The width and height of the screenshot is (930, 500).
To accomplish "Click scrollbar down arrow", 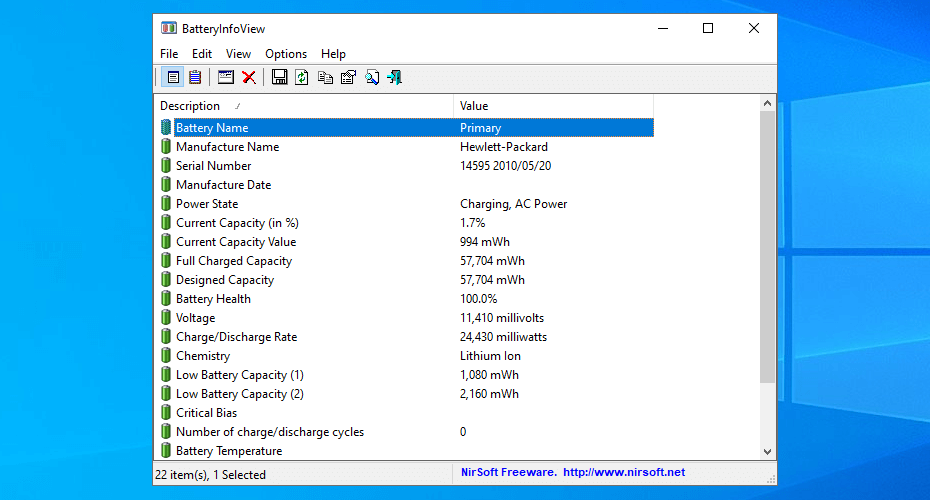I will pos(767,451).
